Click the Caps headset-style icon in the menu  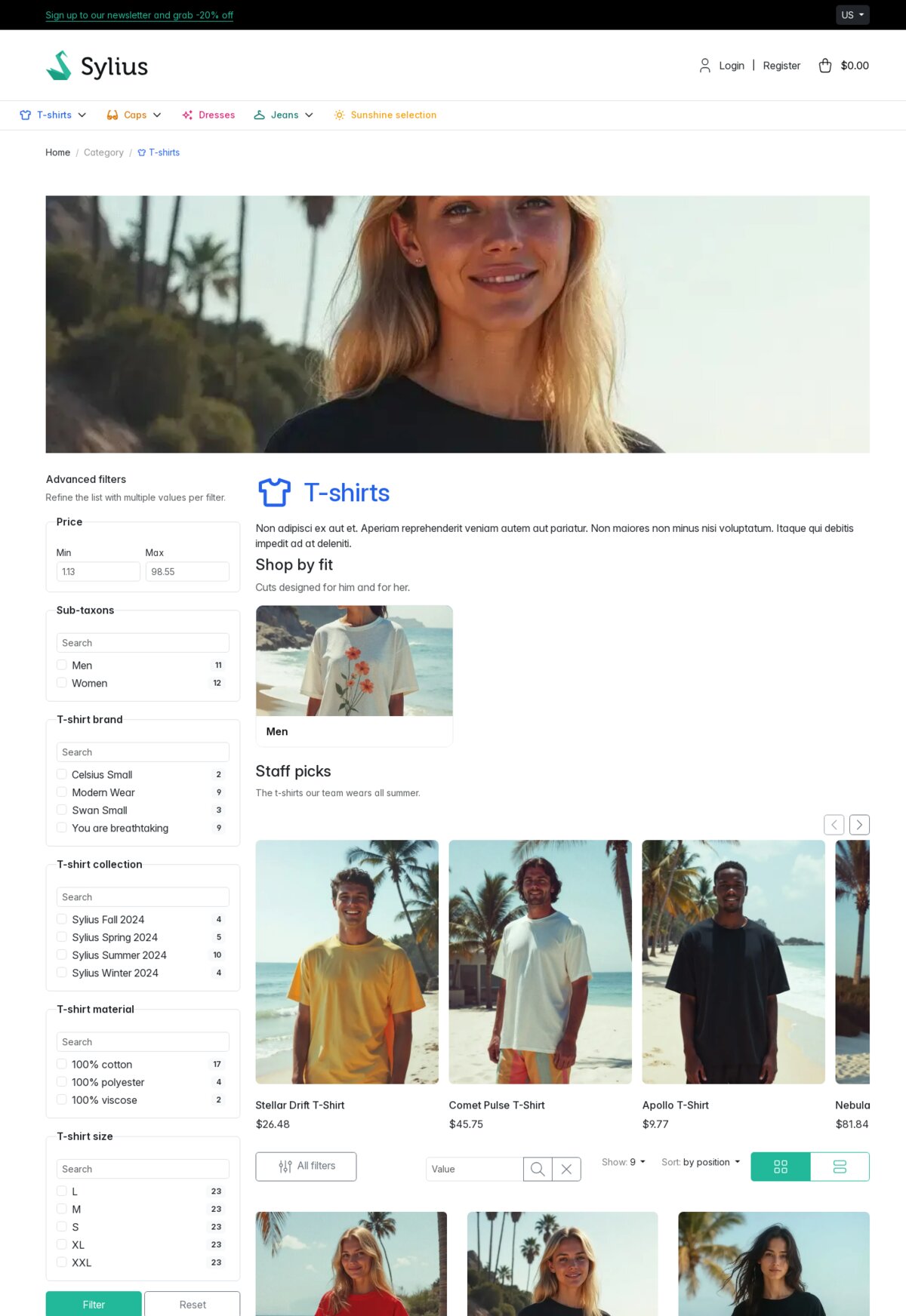click(112, 115)
